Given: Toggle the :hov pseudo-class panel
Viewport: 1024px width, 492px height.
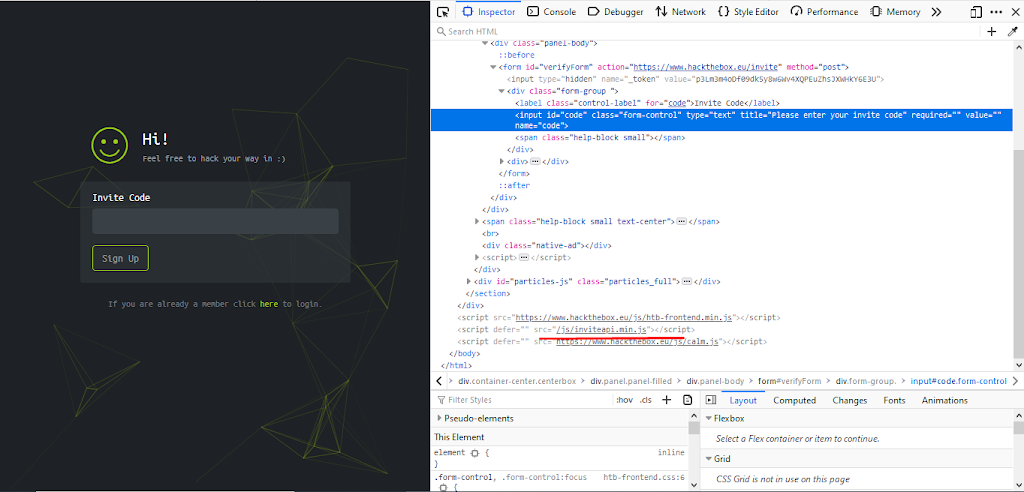Looking at the screenshot, I should click(624, 400).
